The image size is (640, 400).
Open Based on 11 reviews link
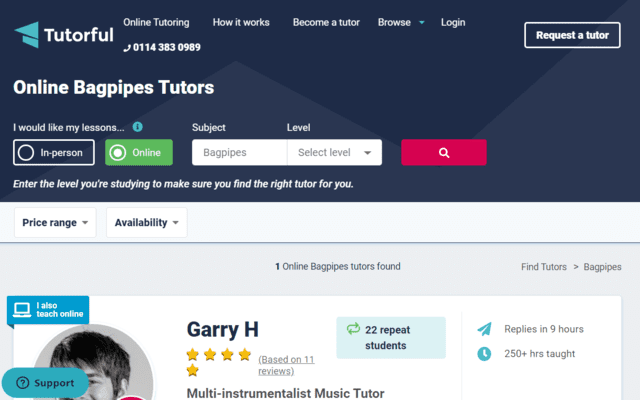pyautogui.click(x=286, y=365)
